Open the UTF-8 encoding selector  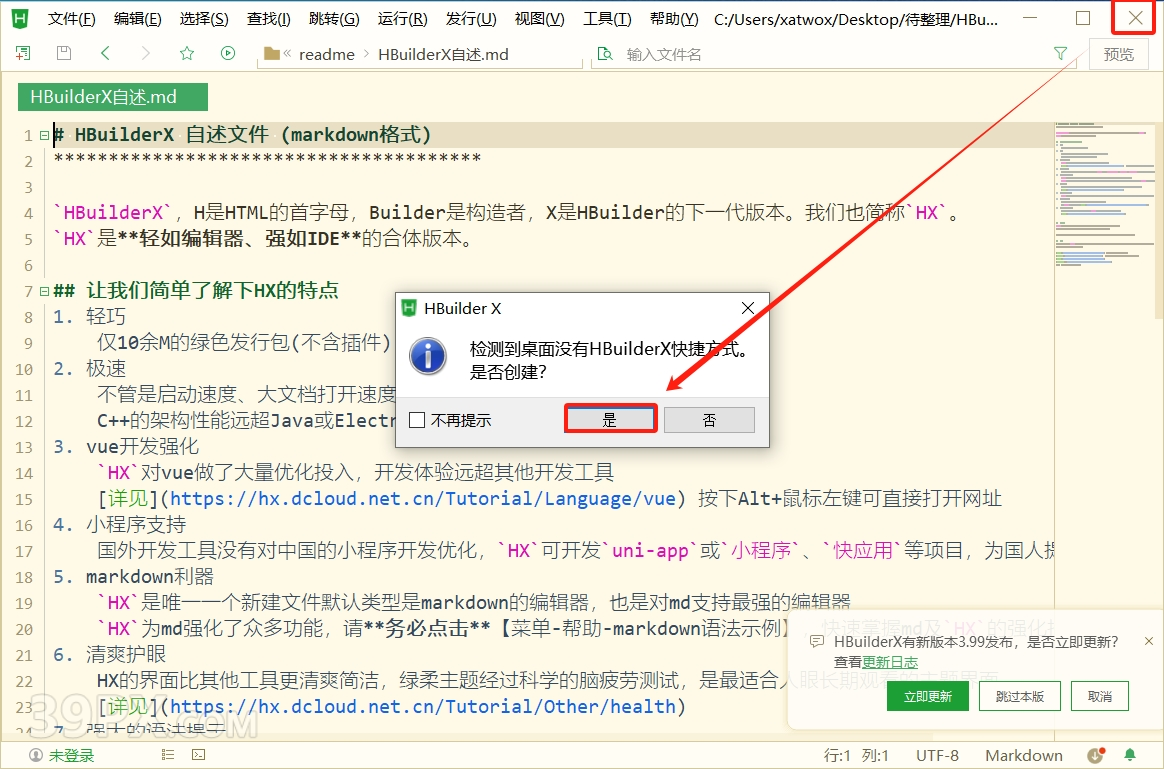(x=937, y=755)
